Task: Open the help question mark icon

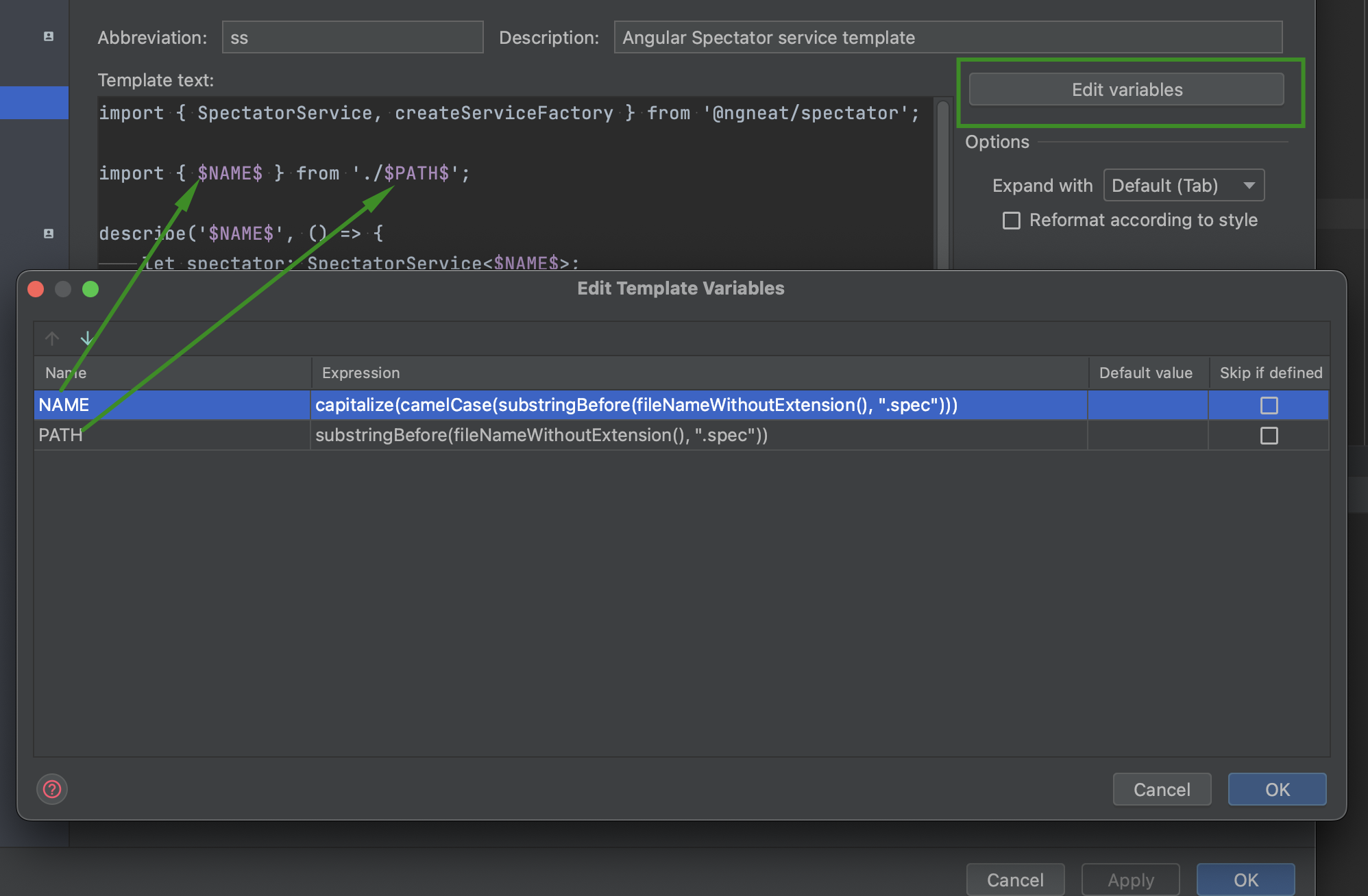Action: coord(52,789)
